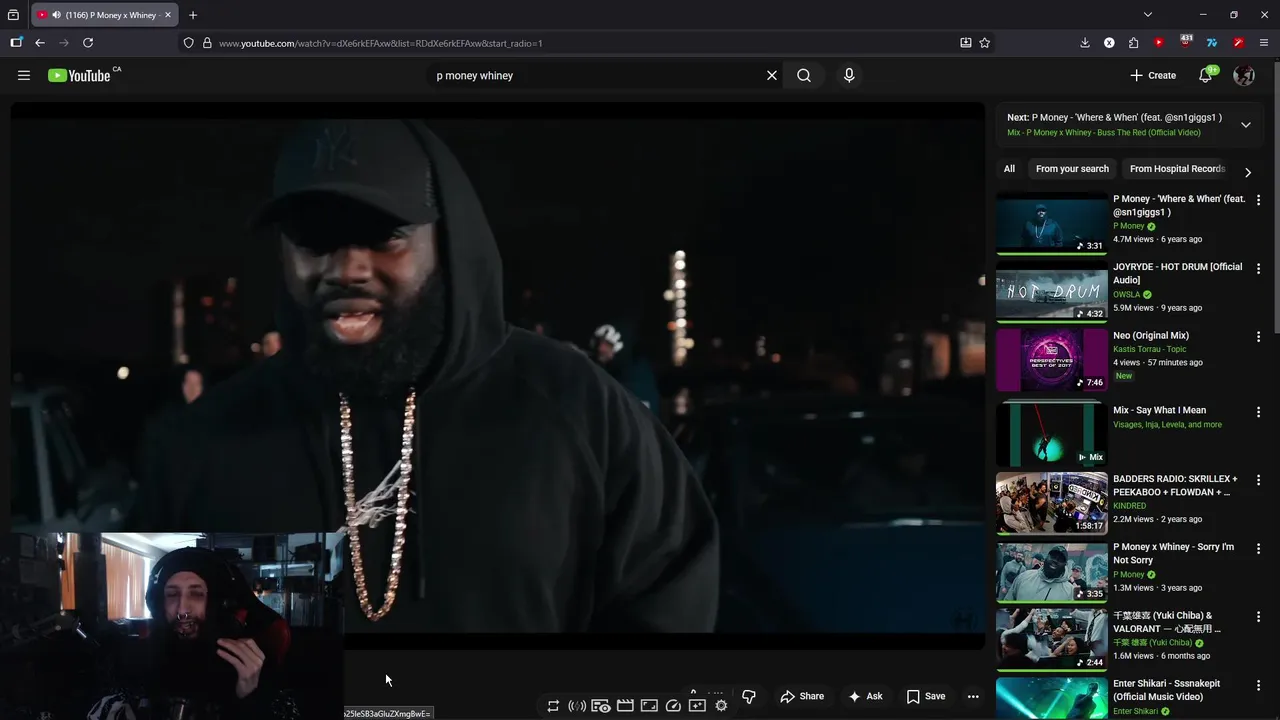Toggle cinema mode clapperboard icon
The width and height of the screenshot is (1280, 720).
point(625,706)
